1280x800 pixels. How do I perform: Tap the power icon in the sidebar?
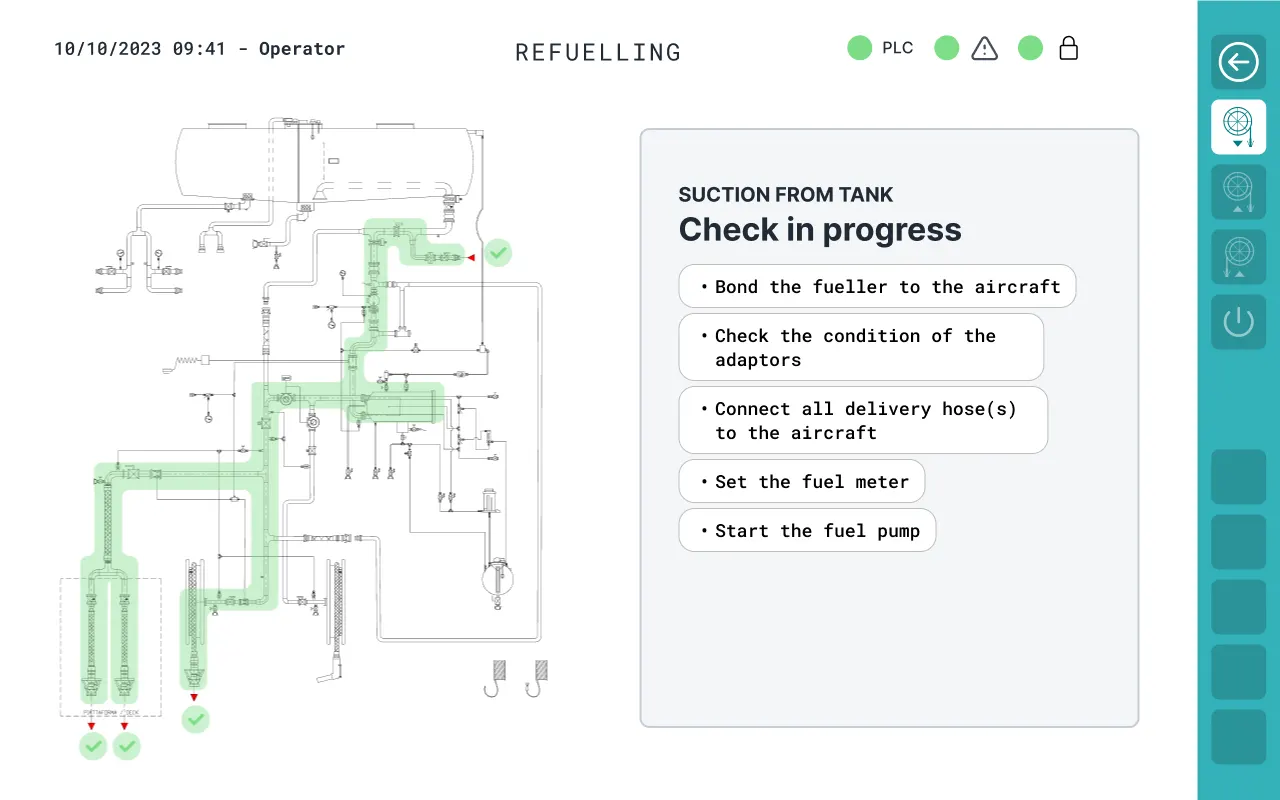tap(1238, 322)
